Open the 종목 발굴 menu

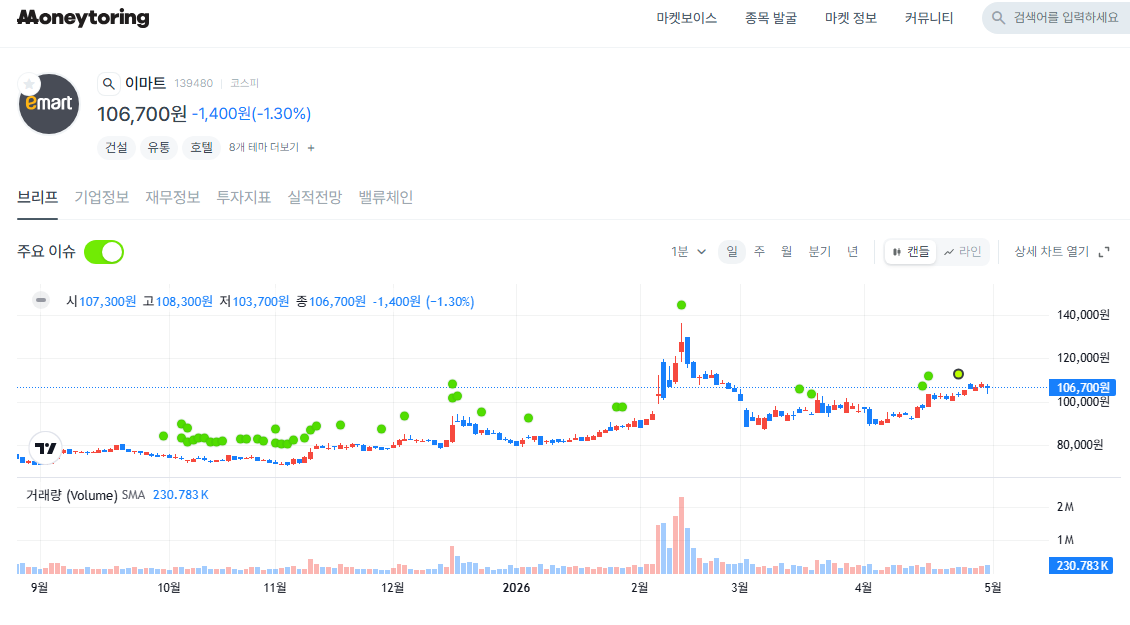(x=770, y=18)
